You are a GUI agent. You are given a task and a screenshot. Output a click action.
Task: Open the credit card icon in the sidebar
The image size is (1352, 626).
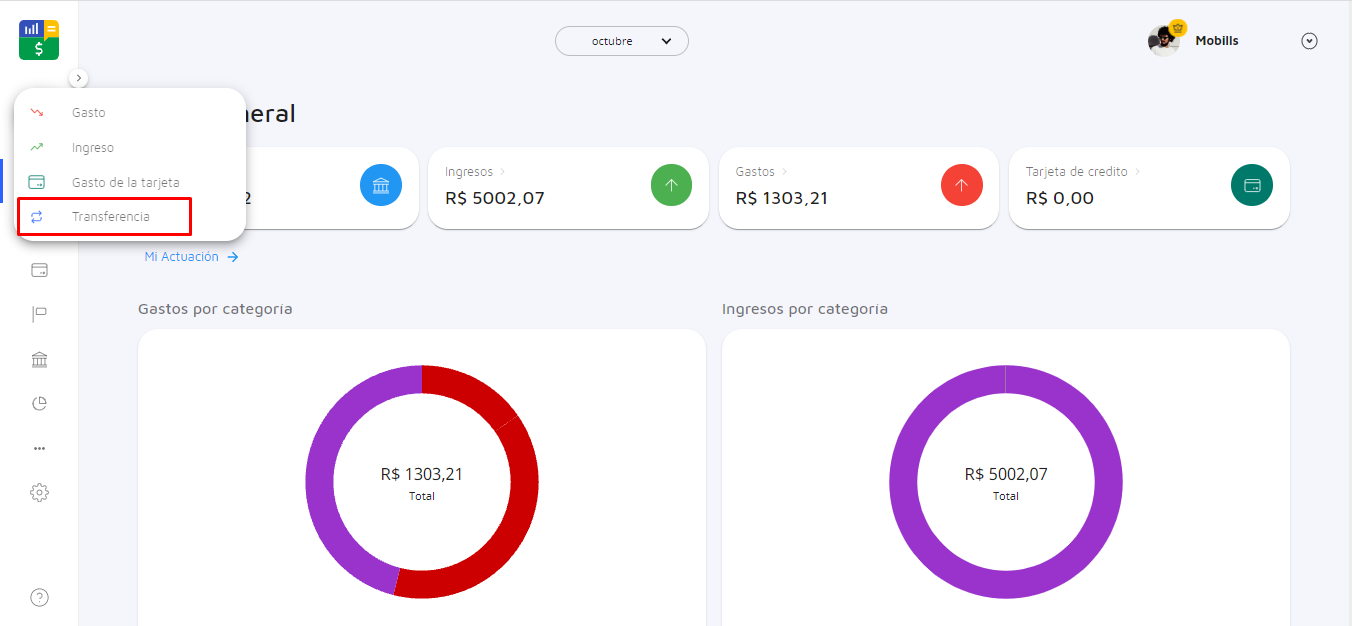coord(39,270)
